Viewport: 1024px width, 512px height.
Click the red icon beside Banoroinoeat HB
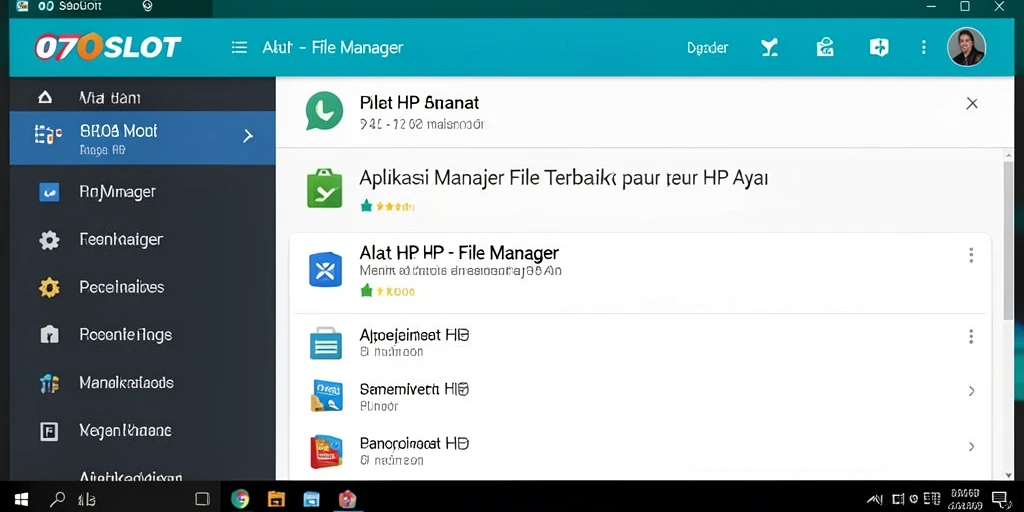coord(326,451)
